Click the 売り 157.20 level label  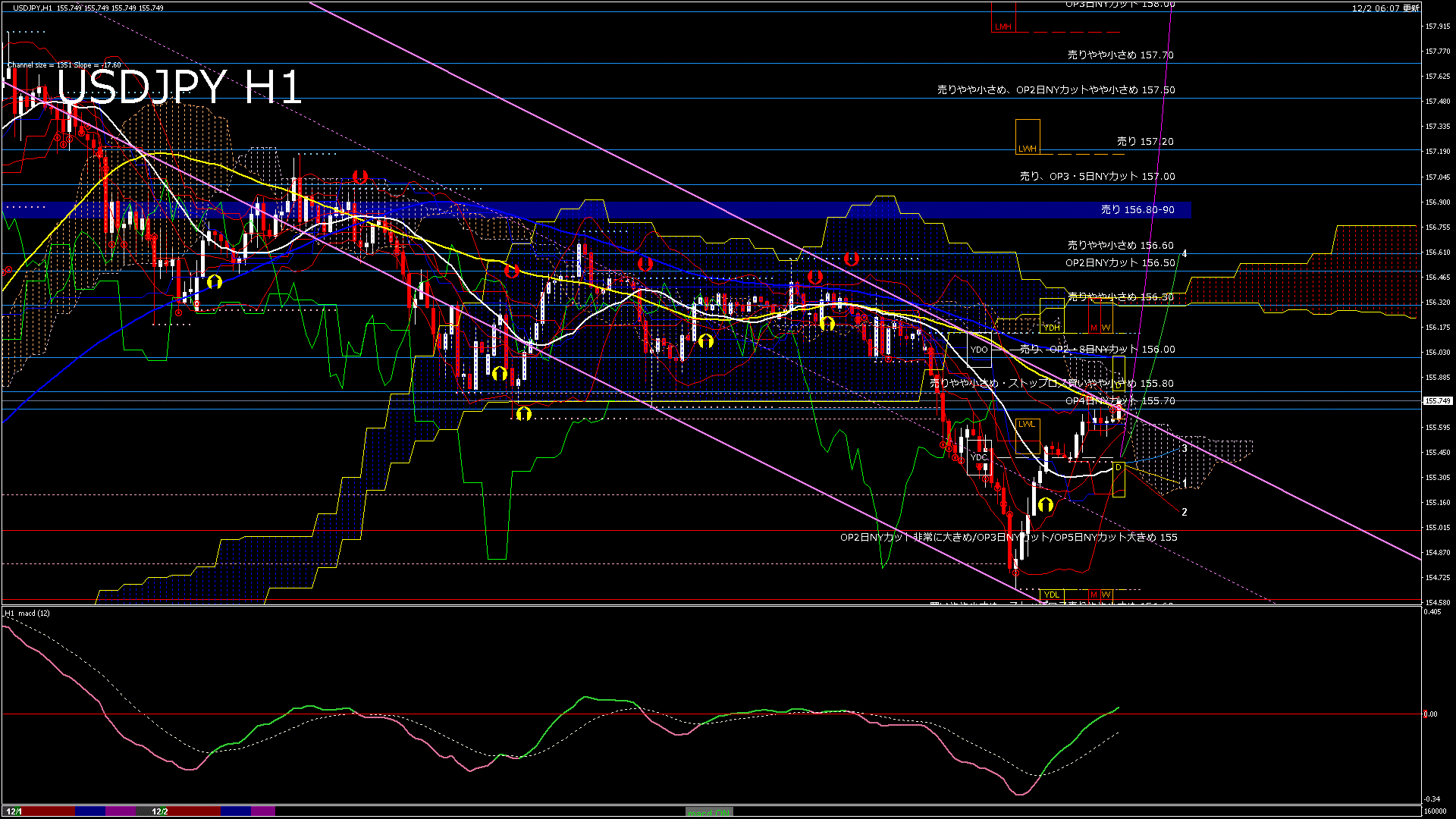coord(1144,141)
